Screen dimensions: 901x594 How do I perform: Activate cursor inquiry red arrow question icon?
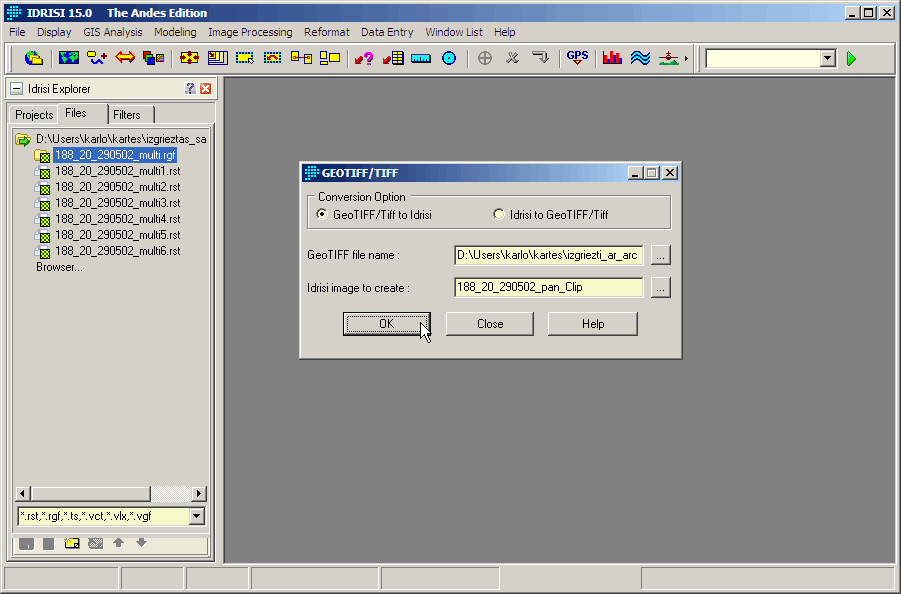[x=364, y=58]
